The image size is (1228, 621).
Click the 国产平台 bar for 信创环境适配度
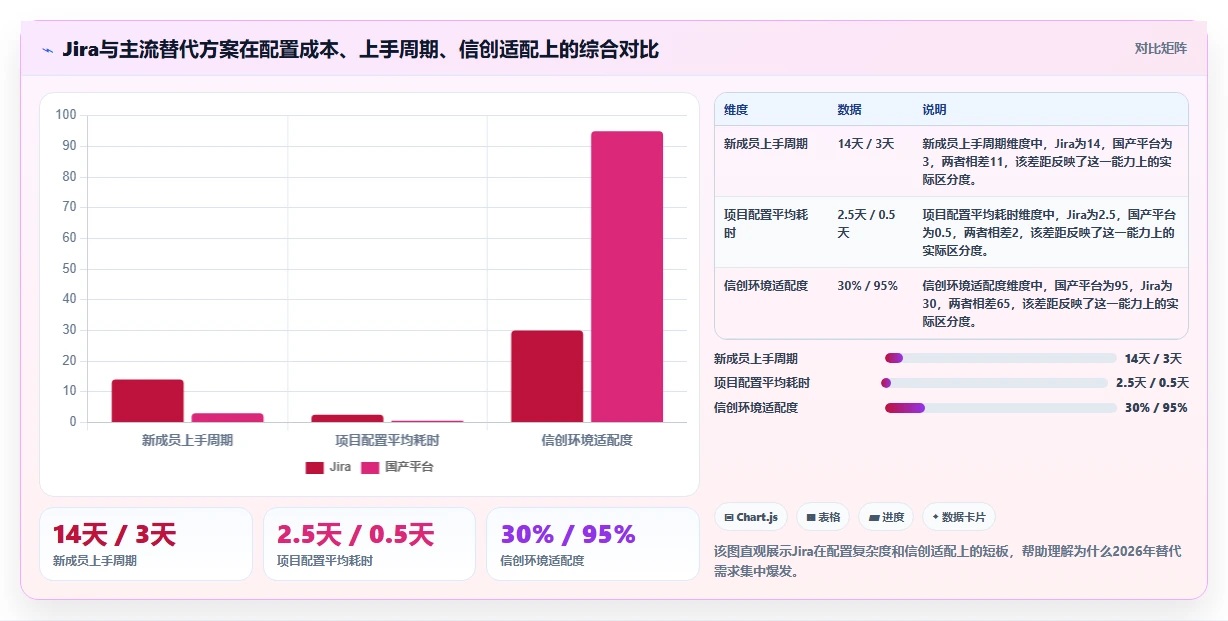click(627, 277)
